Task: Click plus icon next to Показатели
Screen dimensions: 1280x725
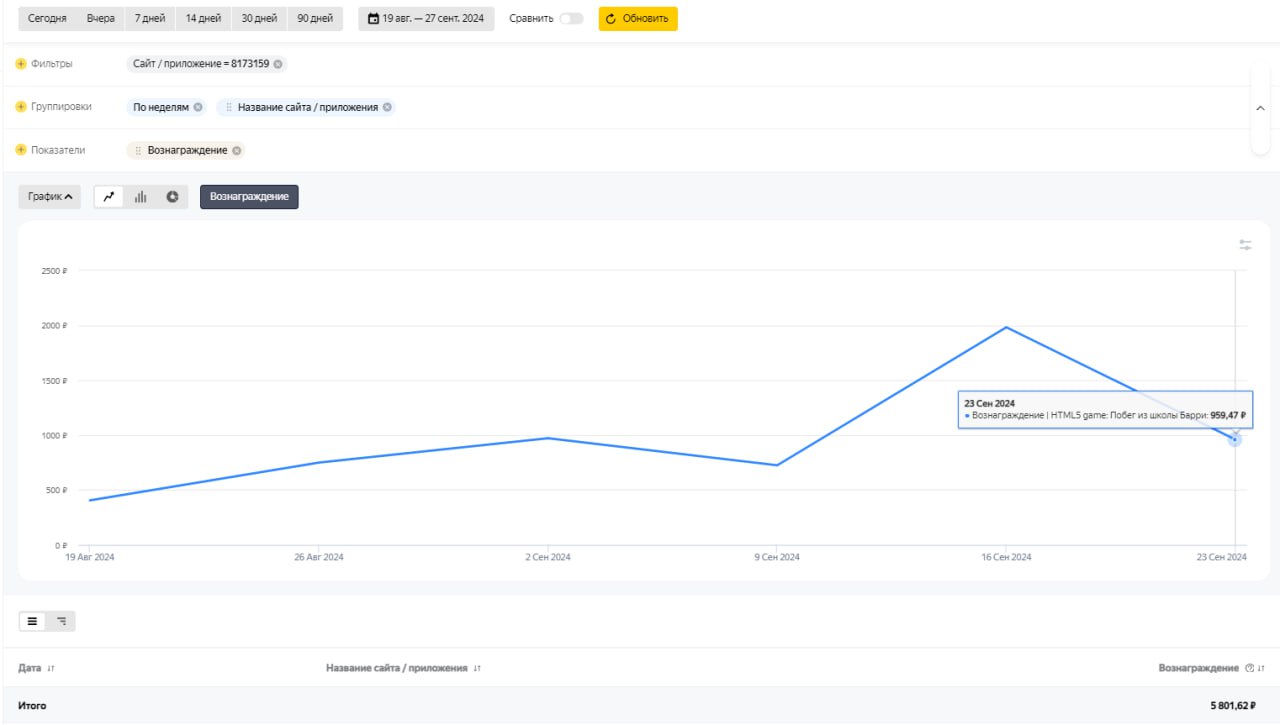Action: point(21,150)
